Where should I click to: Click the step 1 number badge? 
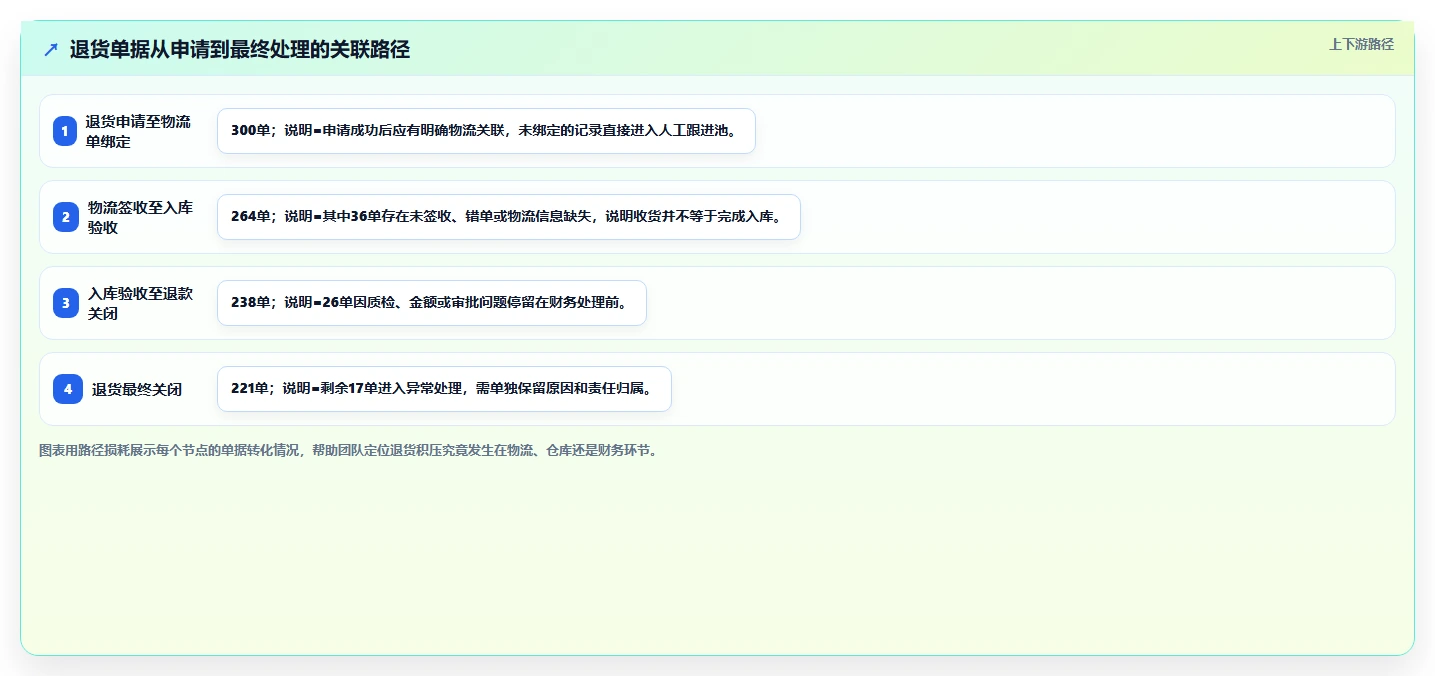click(x=65, y=131)
